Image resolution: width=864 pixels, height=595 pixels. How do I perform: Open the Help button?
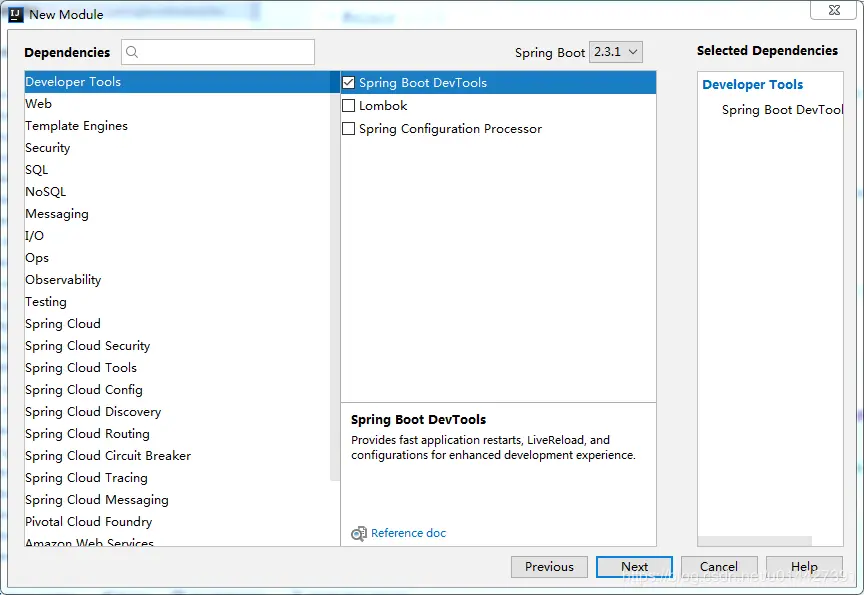click(x=804, y=567)
